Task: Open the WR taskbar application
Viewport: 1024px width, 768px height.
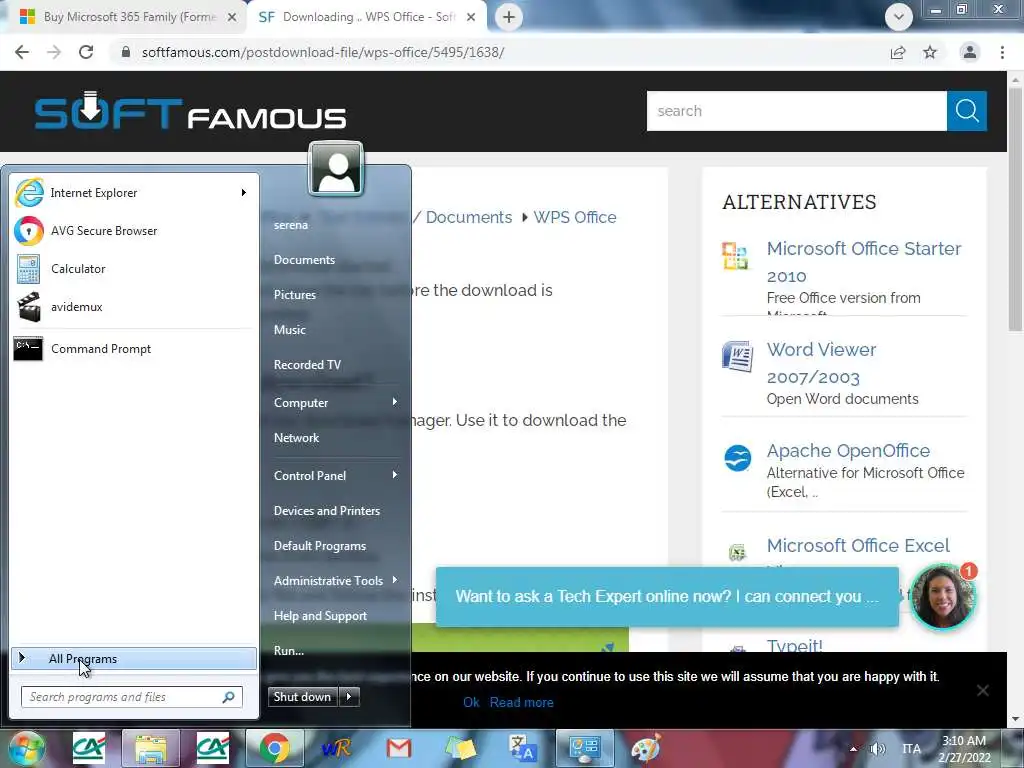Action: tap(336, 748)
